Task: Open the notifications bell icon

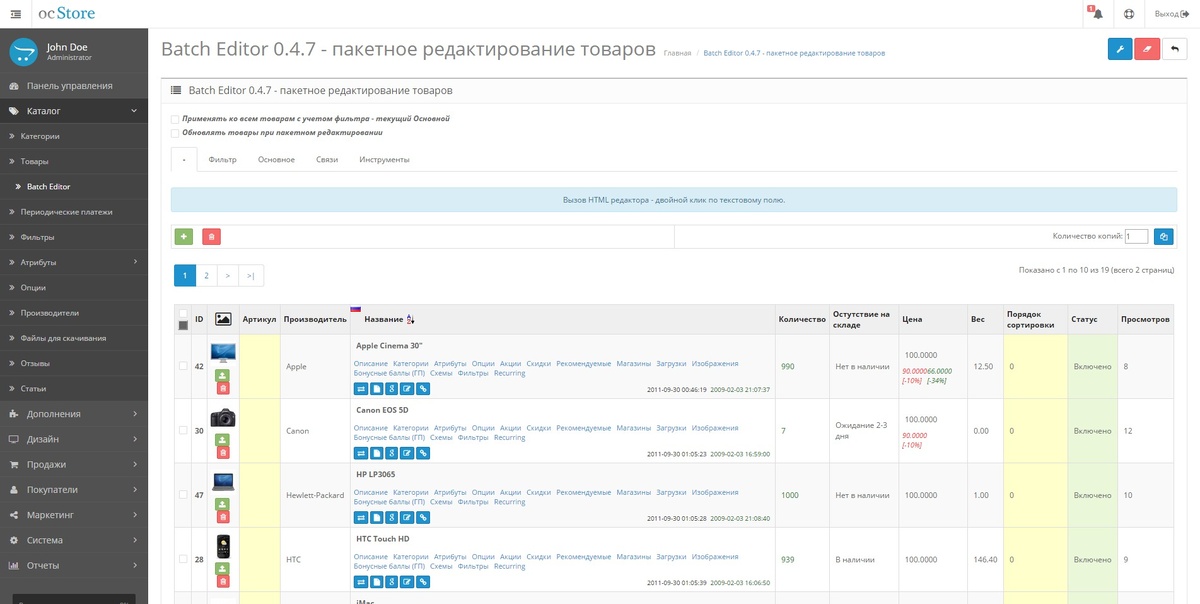Action: tap(1098, 14)
